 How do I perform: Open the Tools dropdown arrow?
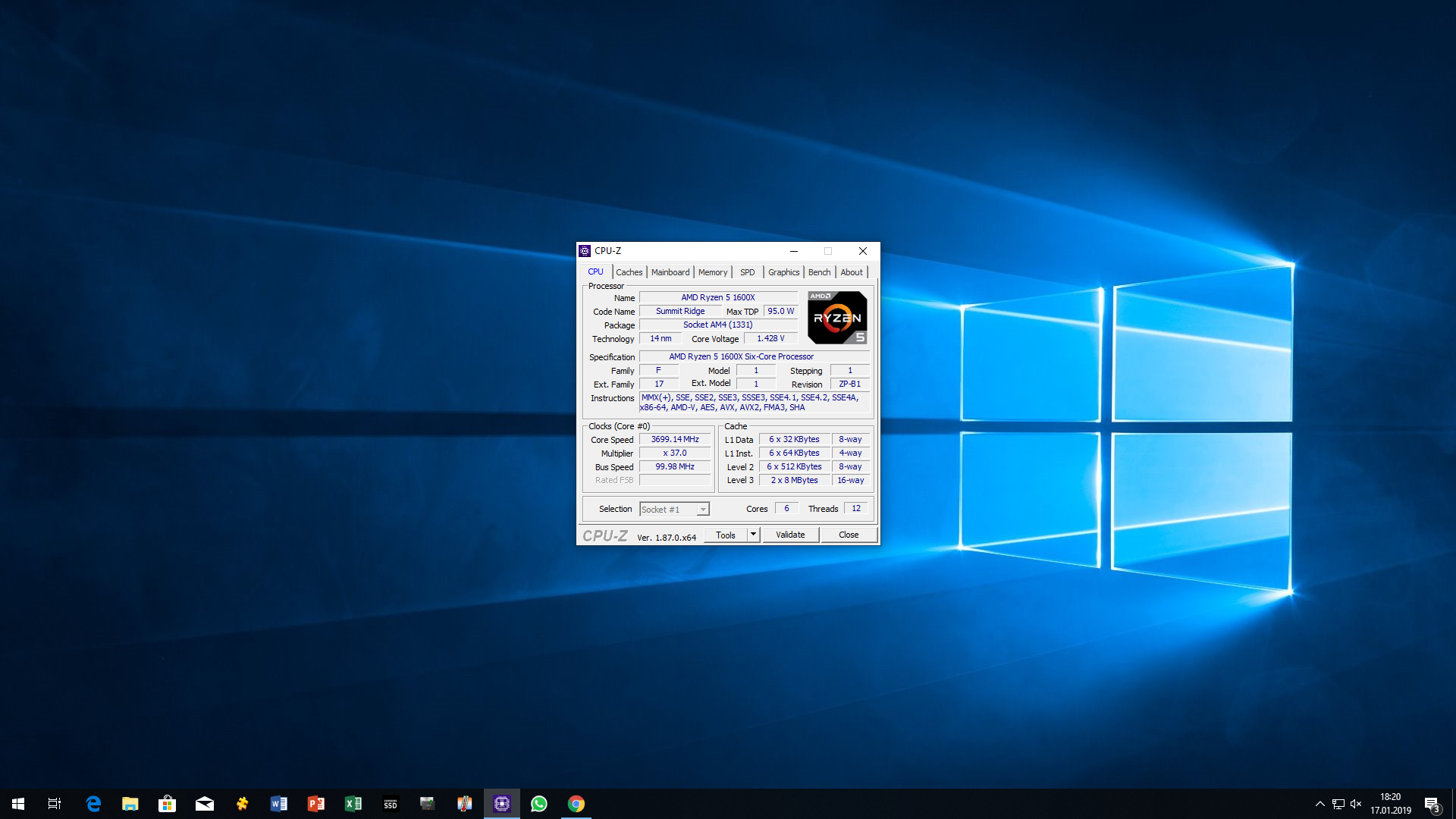pyautogui.click(x=753, y=535)
